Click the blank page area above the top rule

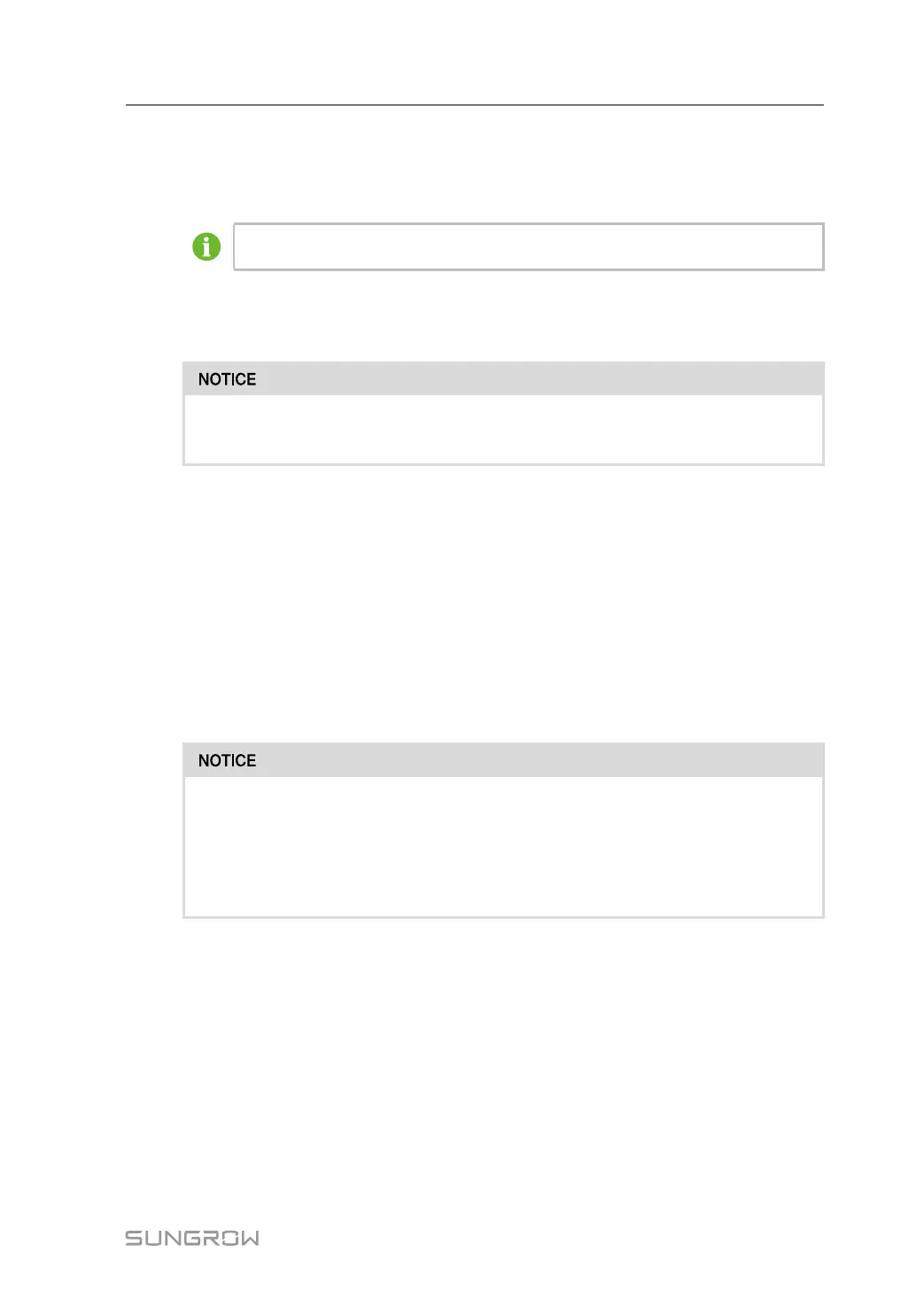pyautogui.click(x=474, y=53)
